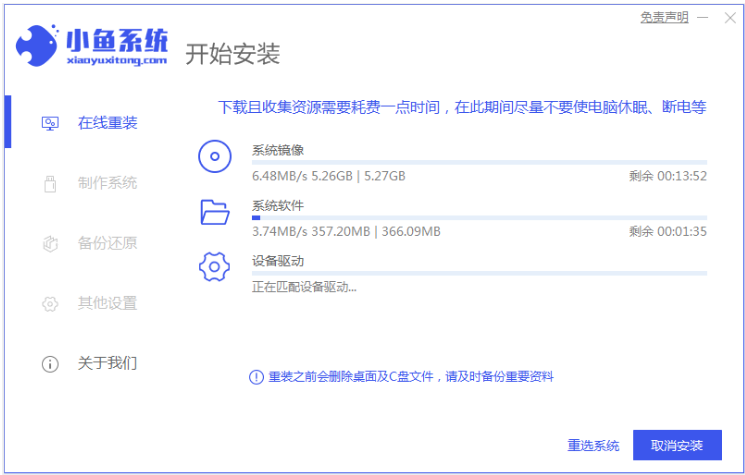Image resolution: width=745 pixels, height=475 pixels.
Task: Click the warning icon beside backup notice
Action: point(256,377)
